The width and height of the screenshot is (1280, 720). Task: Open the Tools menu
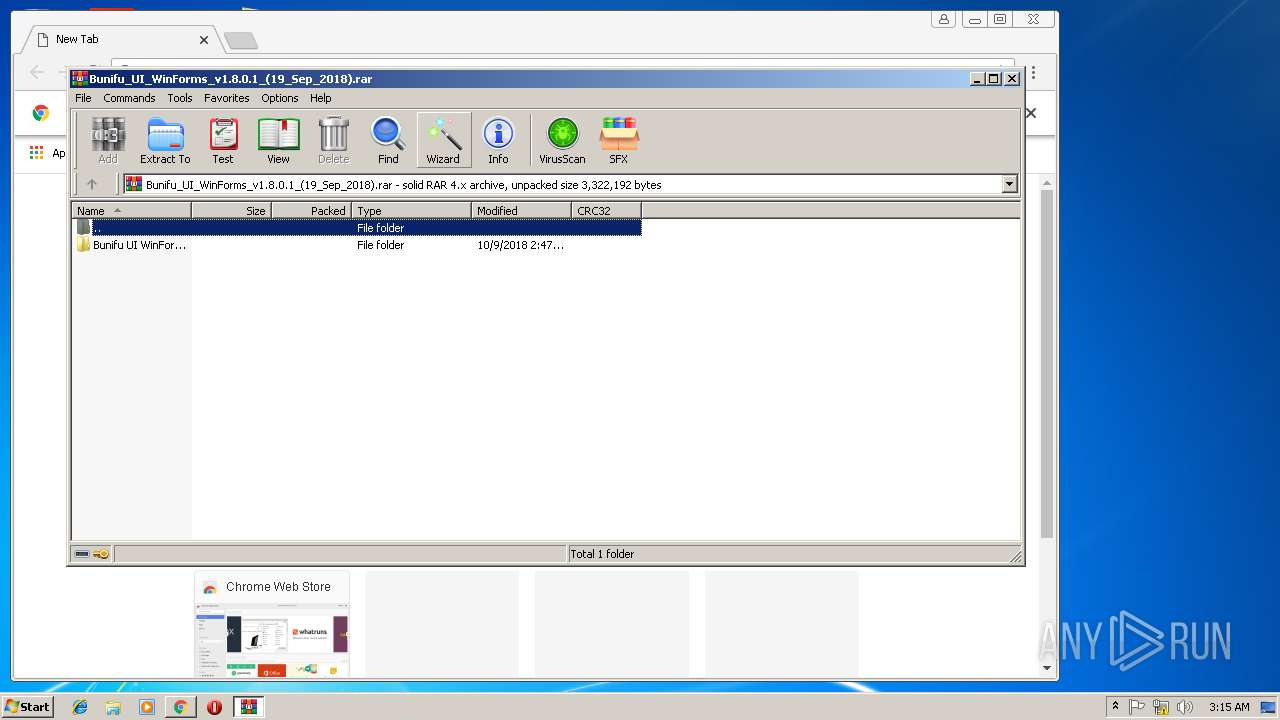(x=180, y=98)
